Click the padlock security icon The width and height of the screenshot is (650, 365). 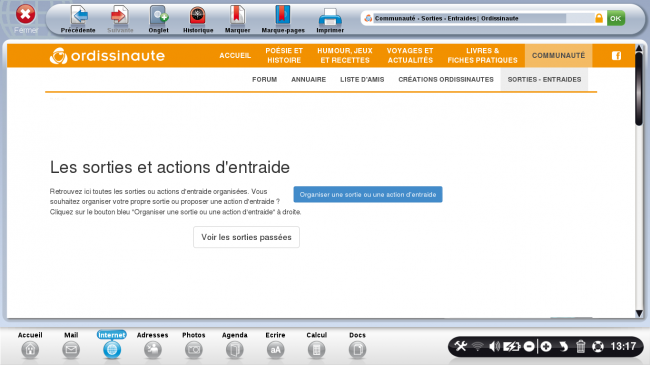(599, 18)
